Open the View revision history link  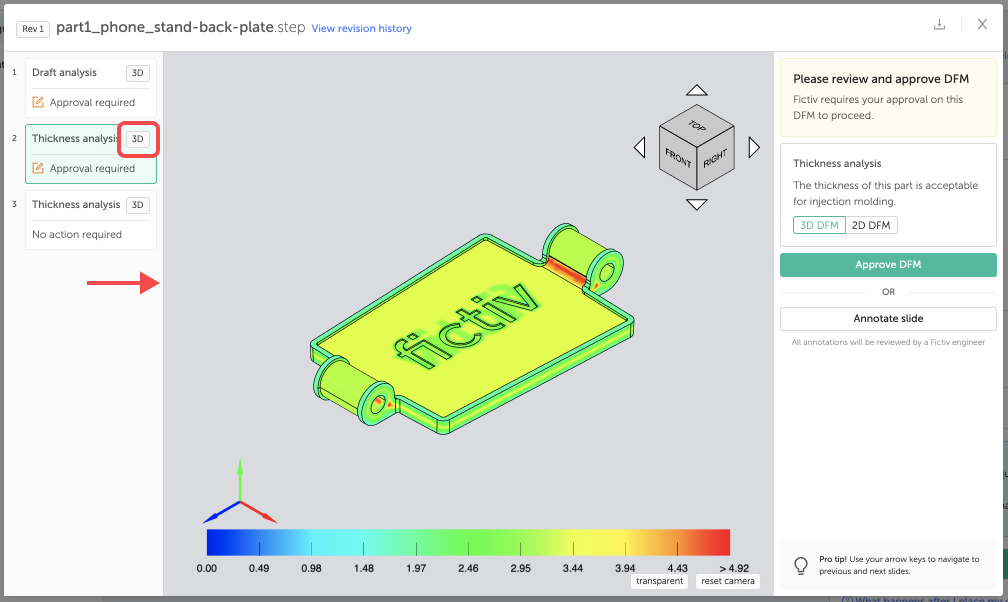click(361, 28)
